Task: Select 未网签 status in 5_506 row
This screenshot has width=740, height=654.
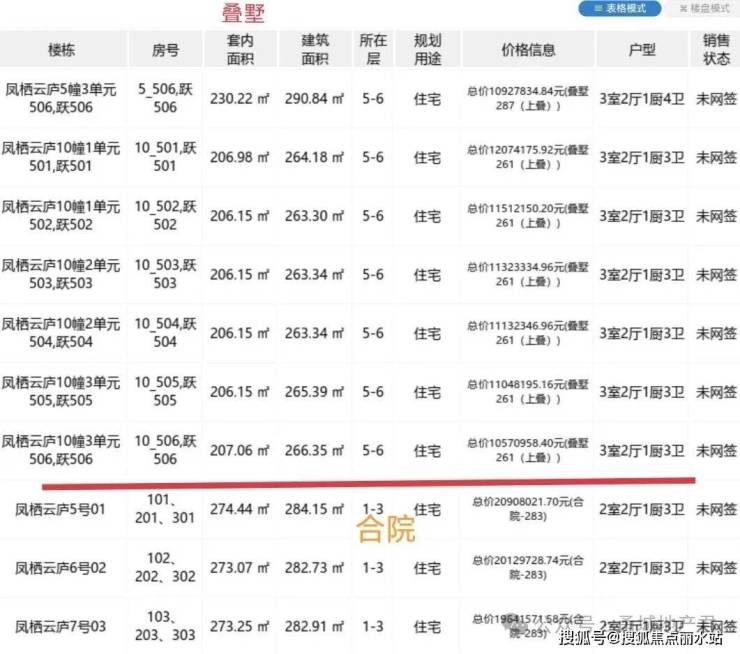Action: (x=716, y=99)
